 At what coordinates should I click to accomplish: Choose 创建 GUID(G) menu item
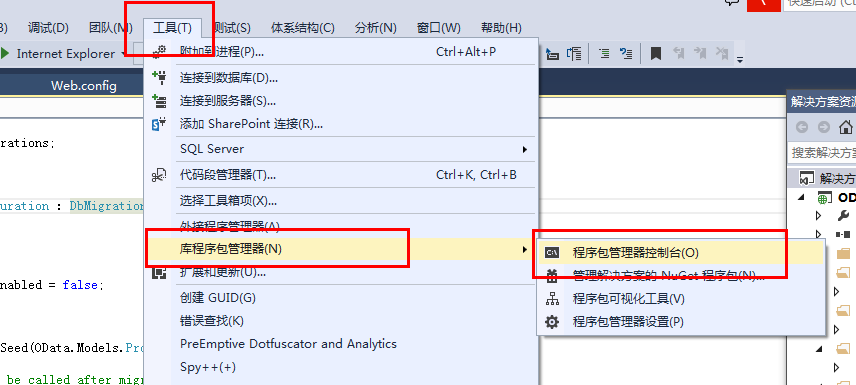pyautogui.click(x=341, y=298)
